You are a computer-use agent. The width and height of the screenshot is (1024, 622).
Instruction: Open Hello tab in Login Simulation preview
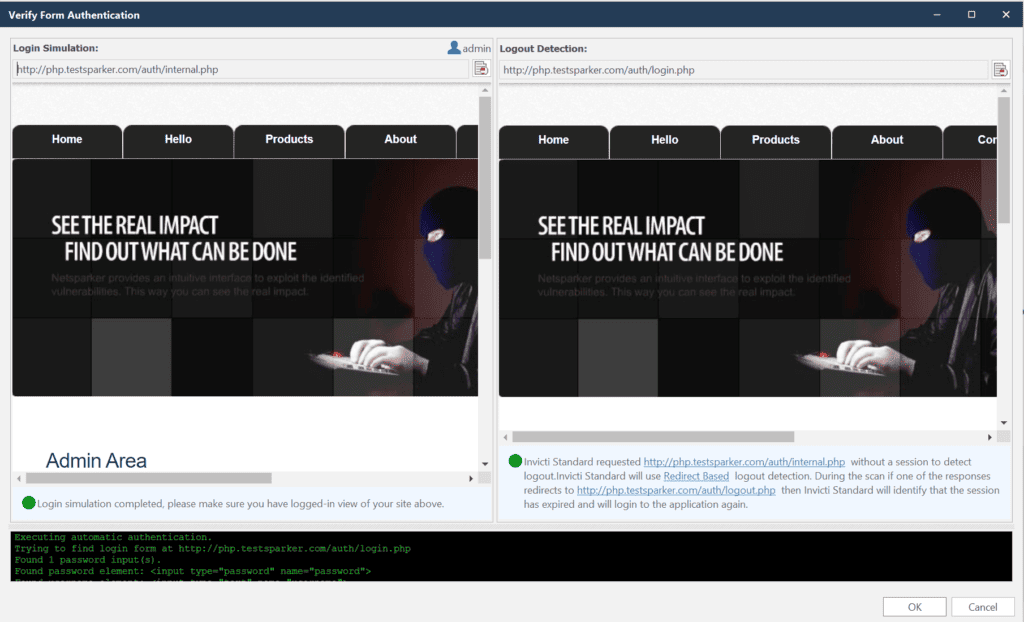[x=178, y=141]
